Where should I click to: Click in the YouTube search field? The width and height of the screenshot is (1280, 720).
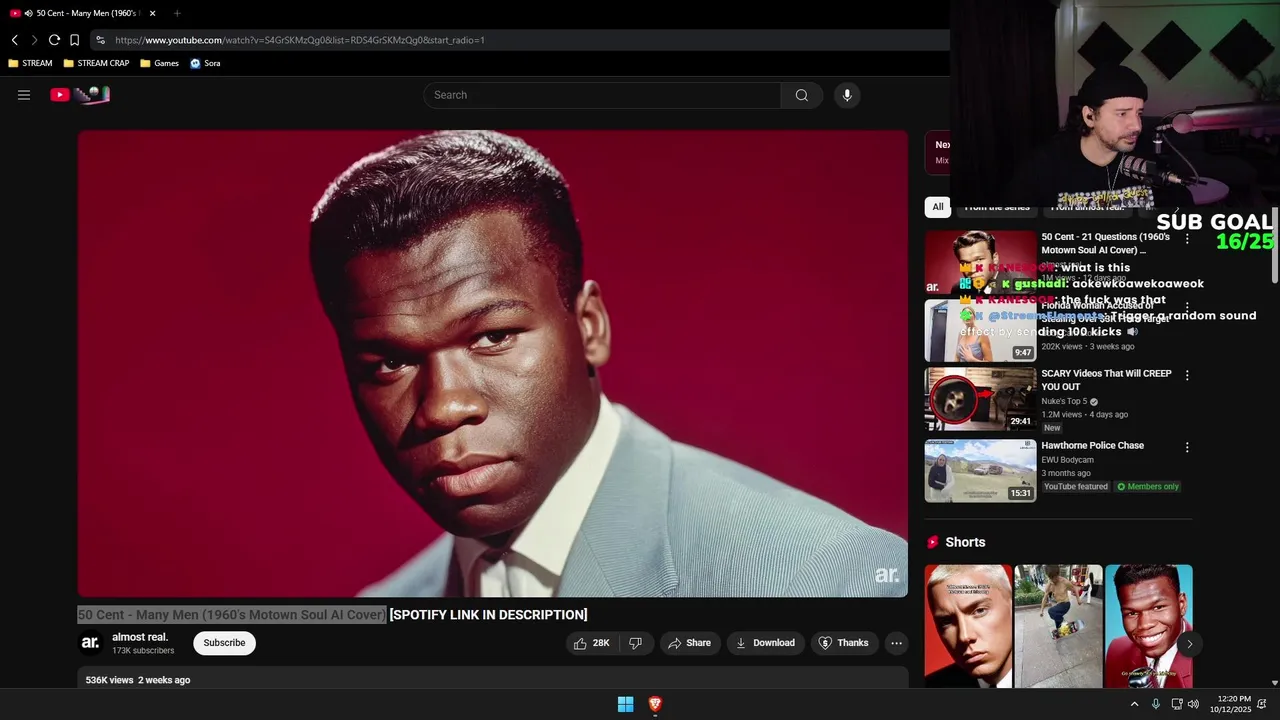pos(602,95)
